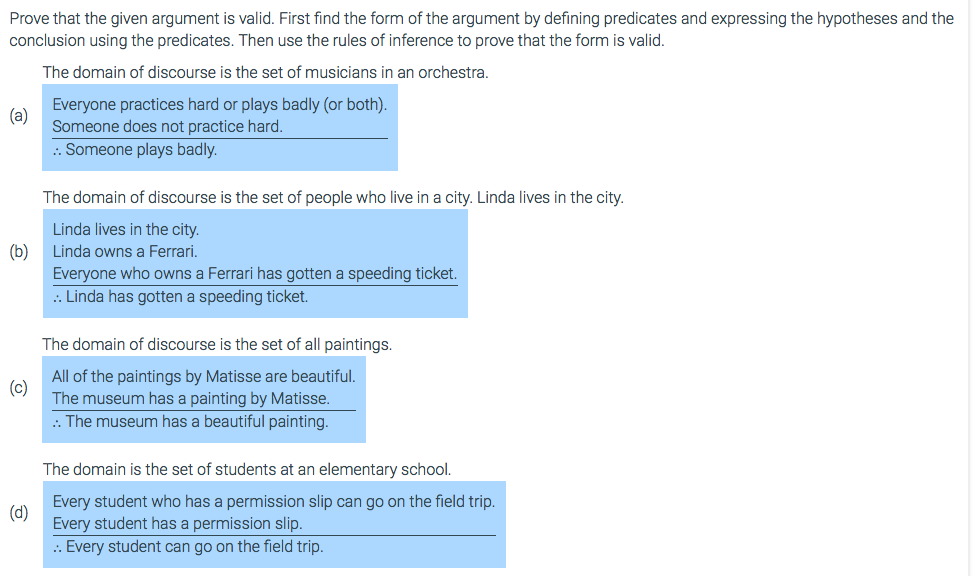
Task: Click the set of all paintings domain sentence
Action: click(x=217, y=344)
